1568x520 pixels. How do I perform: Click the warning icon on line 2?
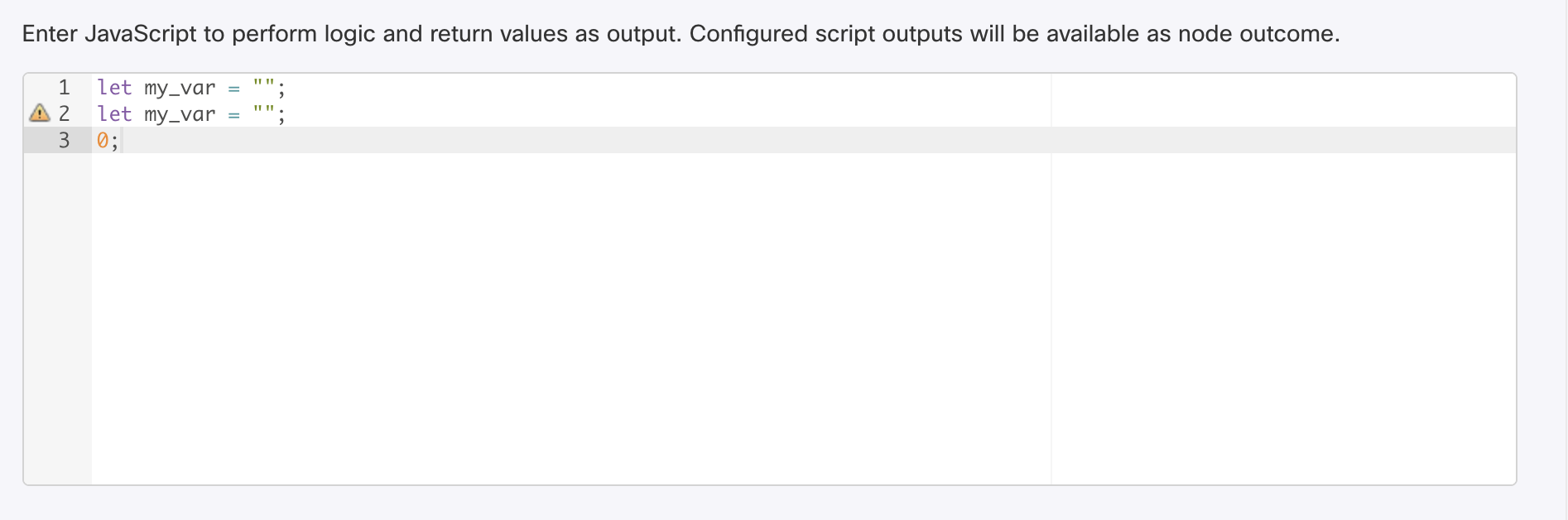point(40,113)
